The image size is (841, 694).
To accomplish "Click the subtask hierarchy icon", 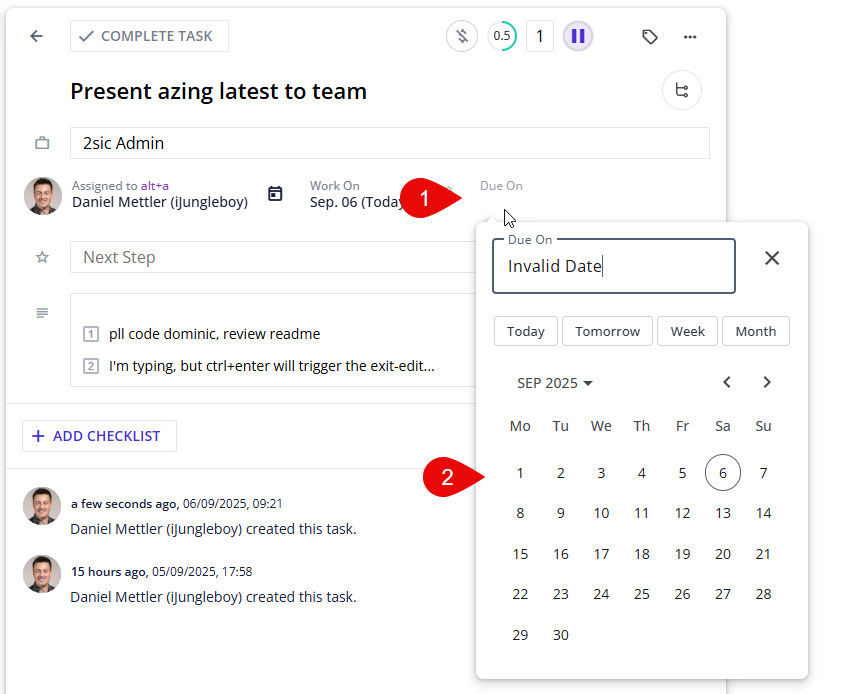I will [682, 91].
